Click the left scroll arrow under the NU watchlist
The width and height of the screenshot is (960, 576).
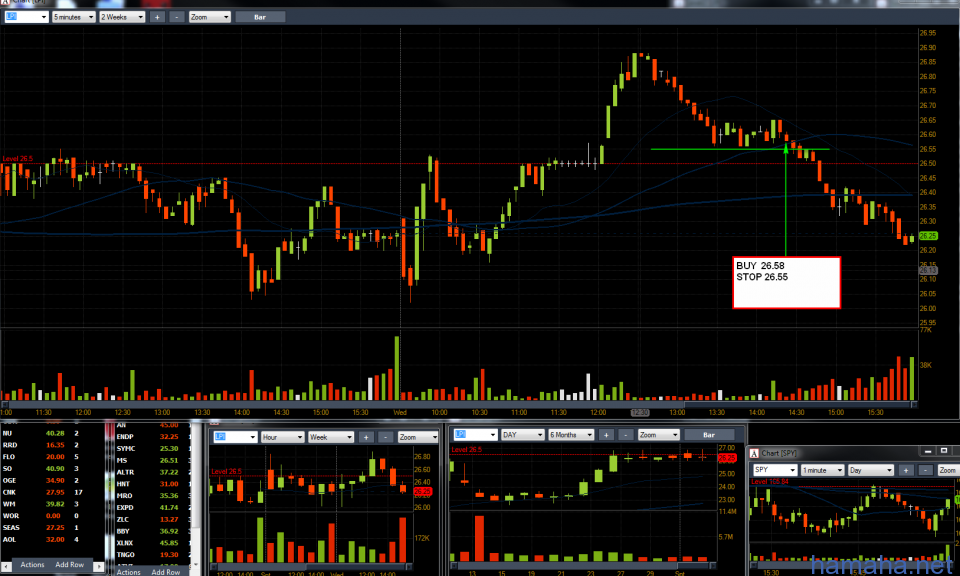click(x=6, y=566)
